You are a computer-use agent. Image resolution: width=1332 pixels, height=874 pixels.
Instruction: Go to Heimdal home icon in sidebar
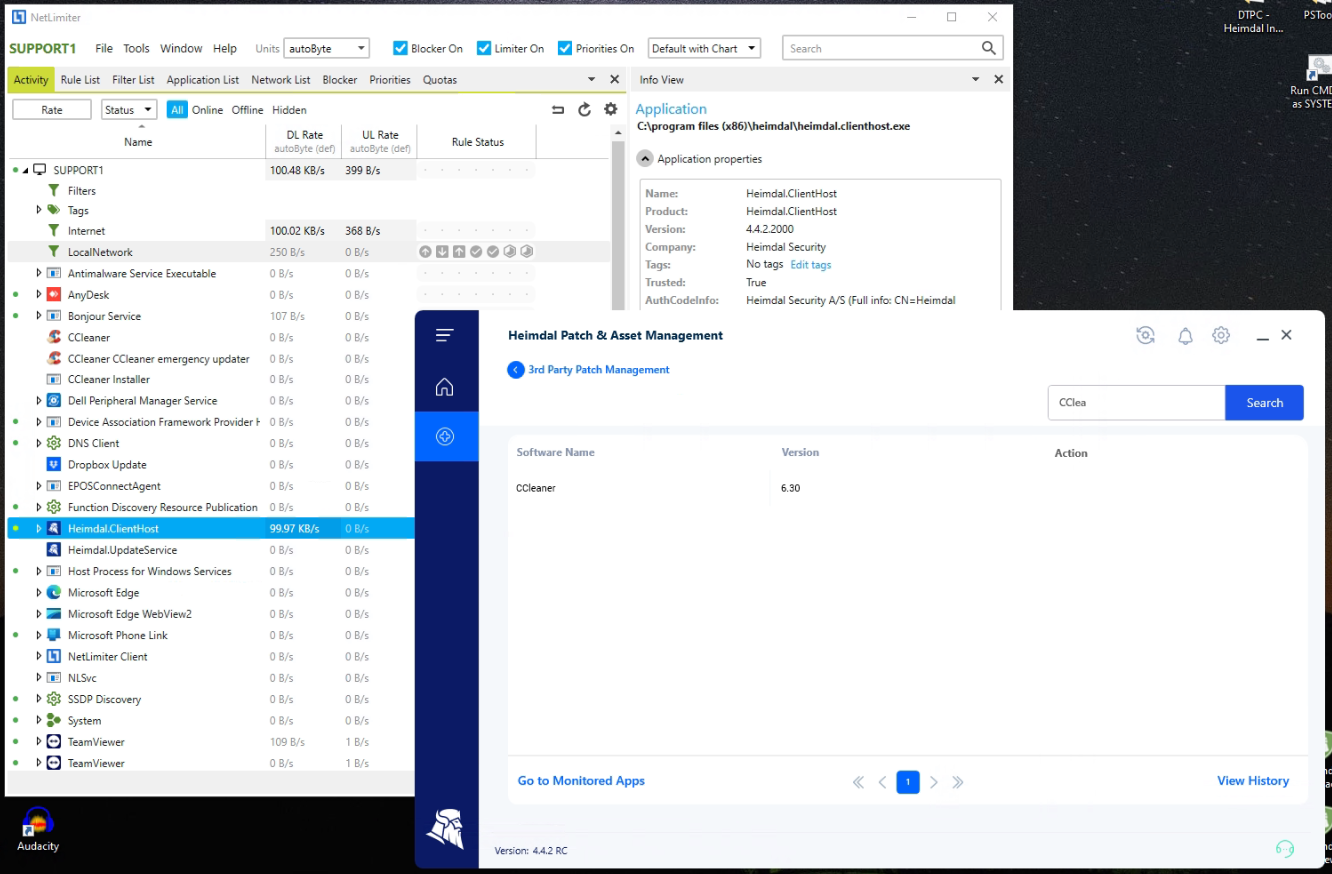[445, 387]
